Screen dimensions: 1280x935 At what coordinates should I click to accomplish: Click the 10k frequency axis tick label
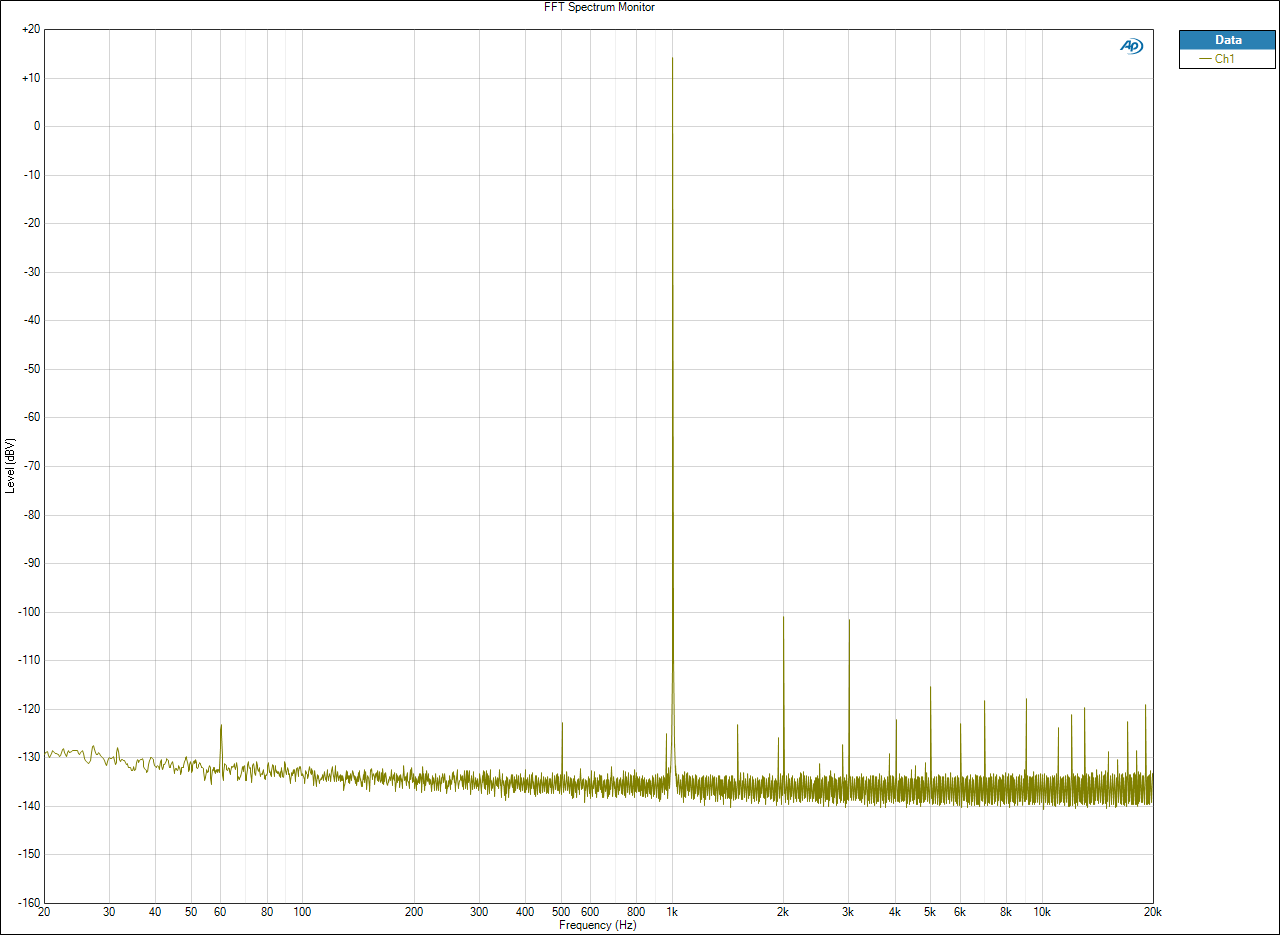[1042, 912]
